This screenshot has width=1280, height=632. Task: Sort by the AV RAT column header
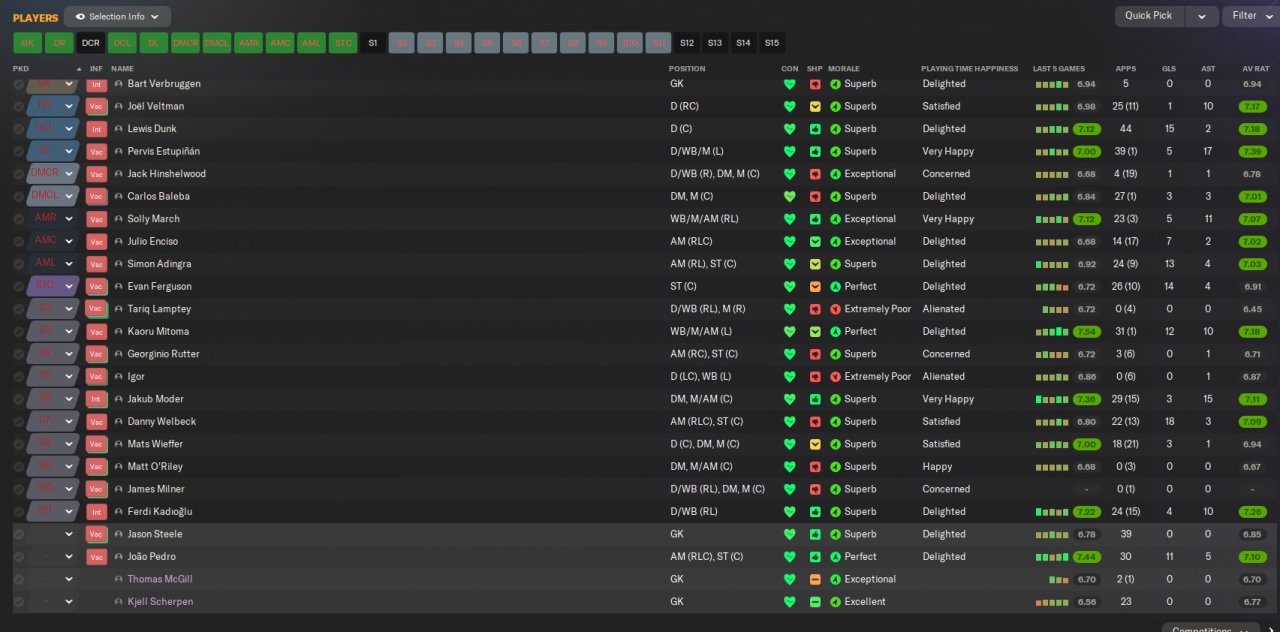pos(1254,69)
